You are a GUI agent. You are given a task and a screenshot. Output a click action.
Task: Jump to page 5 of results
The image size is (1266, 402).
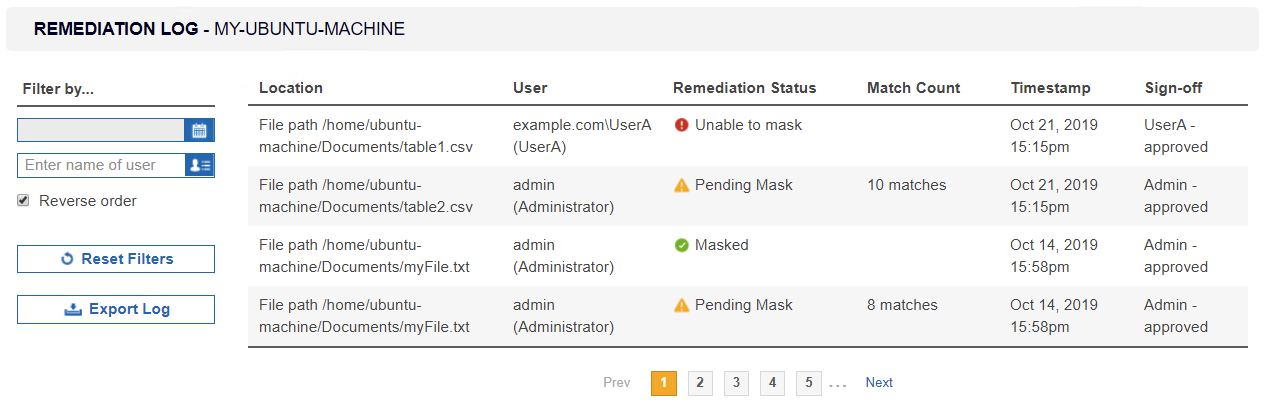pyautogui.click(x=808, y=383)
